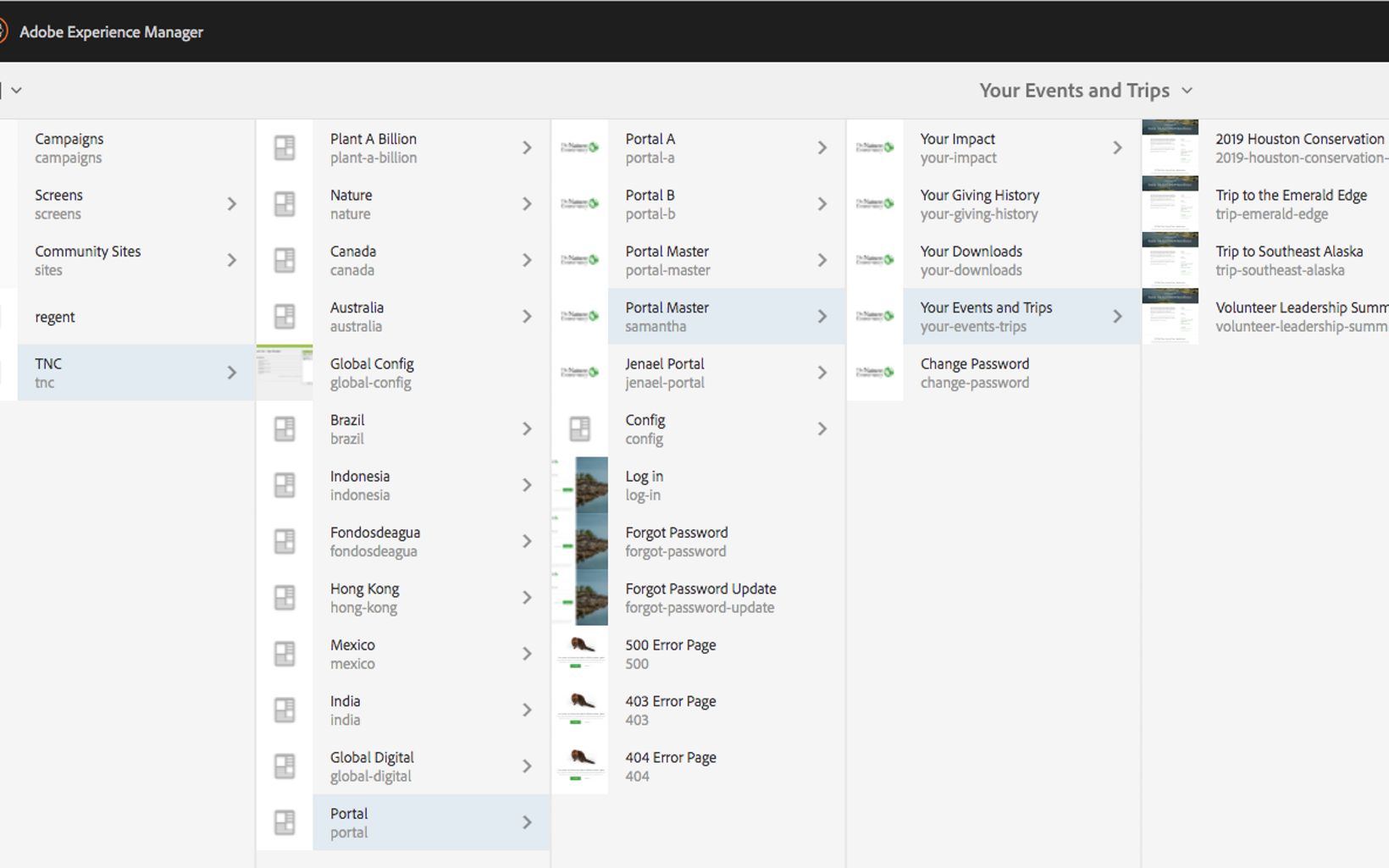Image resolution: width=1389 pixels, height=868 pixels.
Task: Expand the Your Impact chevron
Action: click(x=1117, y=148)
